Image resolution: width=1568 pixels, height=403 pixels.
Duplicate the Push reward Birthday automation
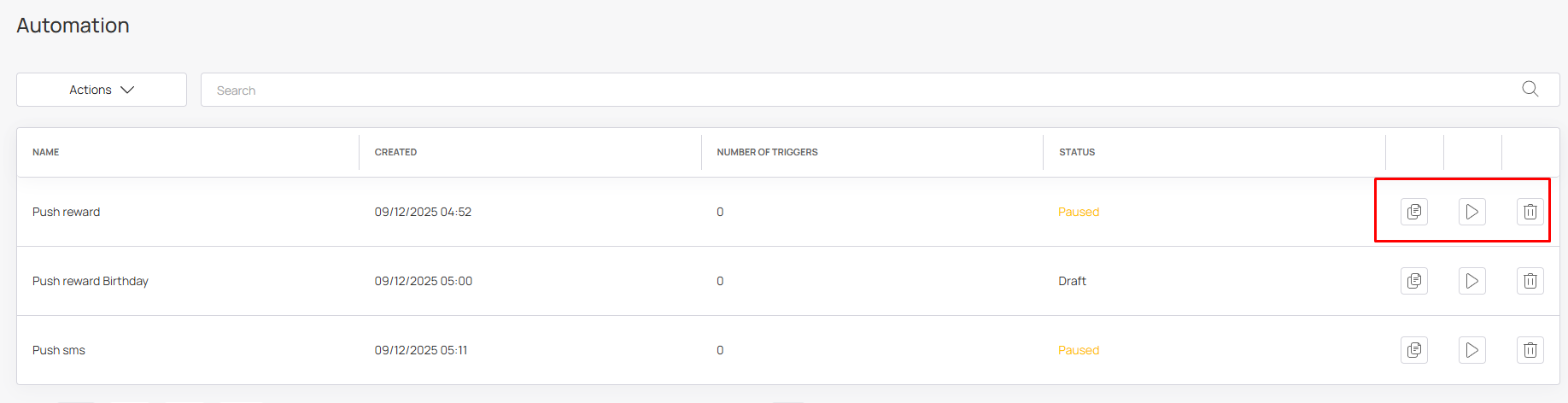(1414, 281)
